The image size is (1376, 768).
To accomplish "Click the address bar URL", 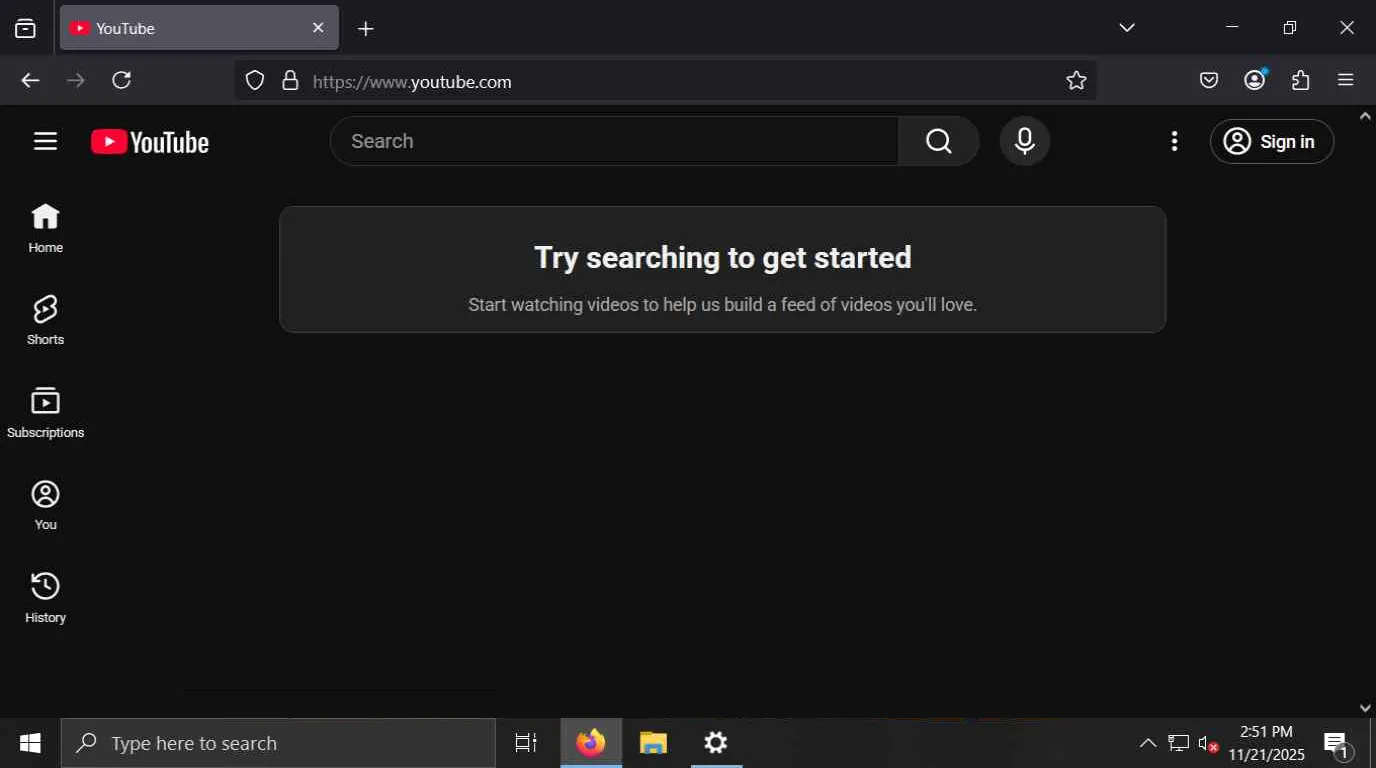I will tap(412, 82).
